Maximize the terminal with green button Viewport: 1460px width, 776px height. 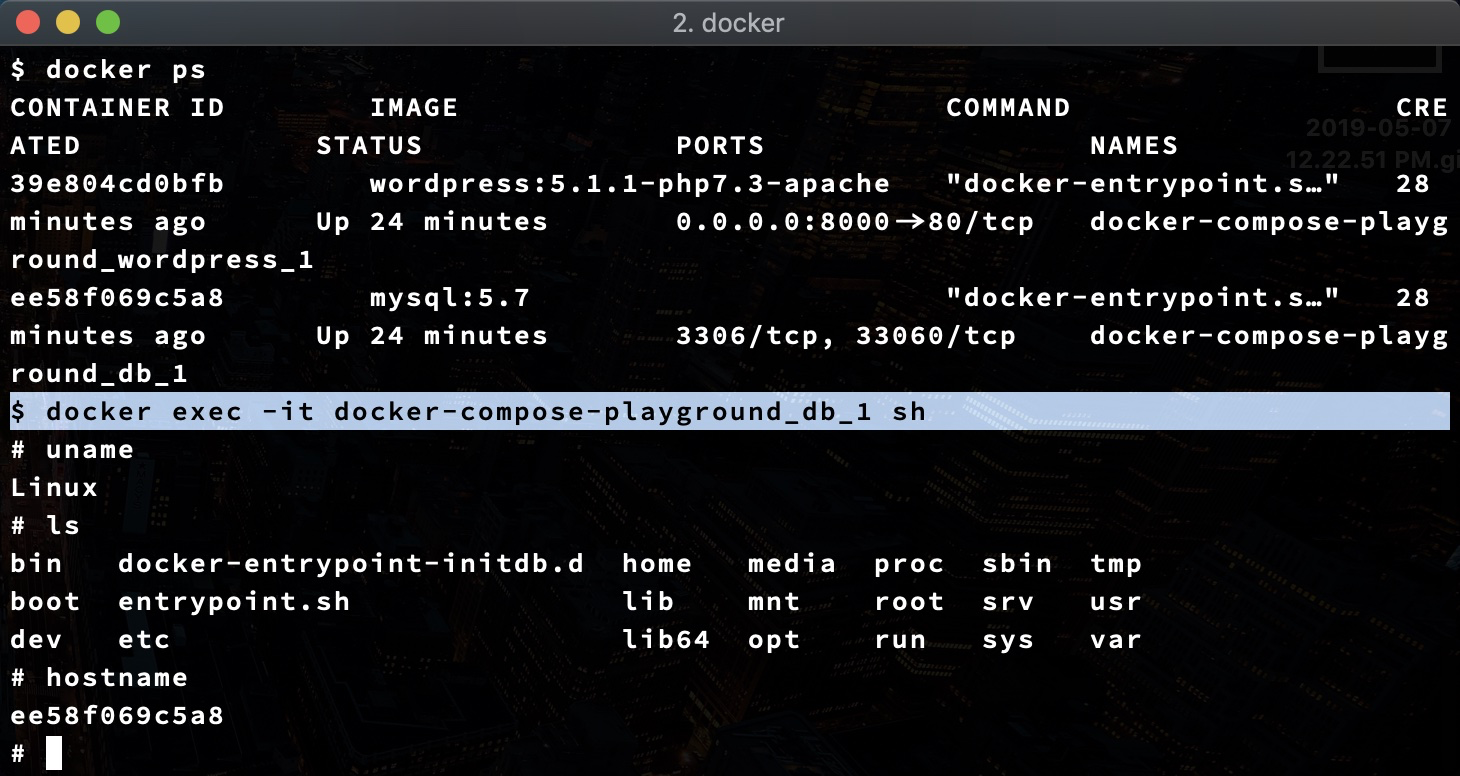(107, 21)
